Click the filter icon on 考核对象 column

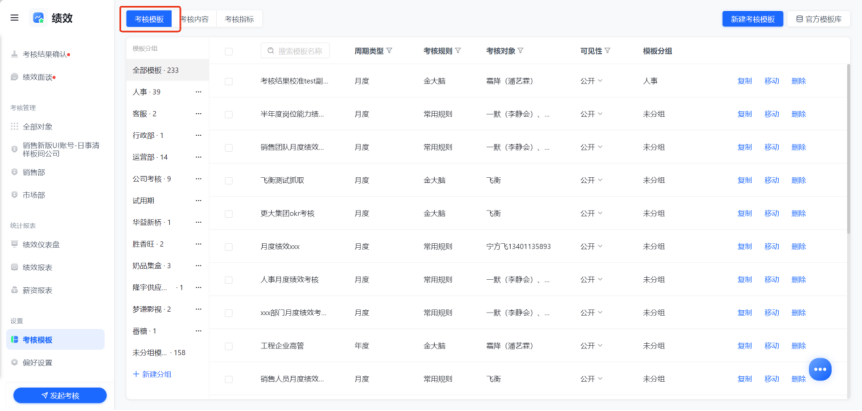point(520,51)
